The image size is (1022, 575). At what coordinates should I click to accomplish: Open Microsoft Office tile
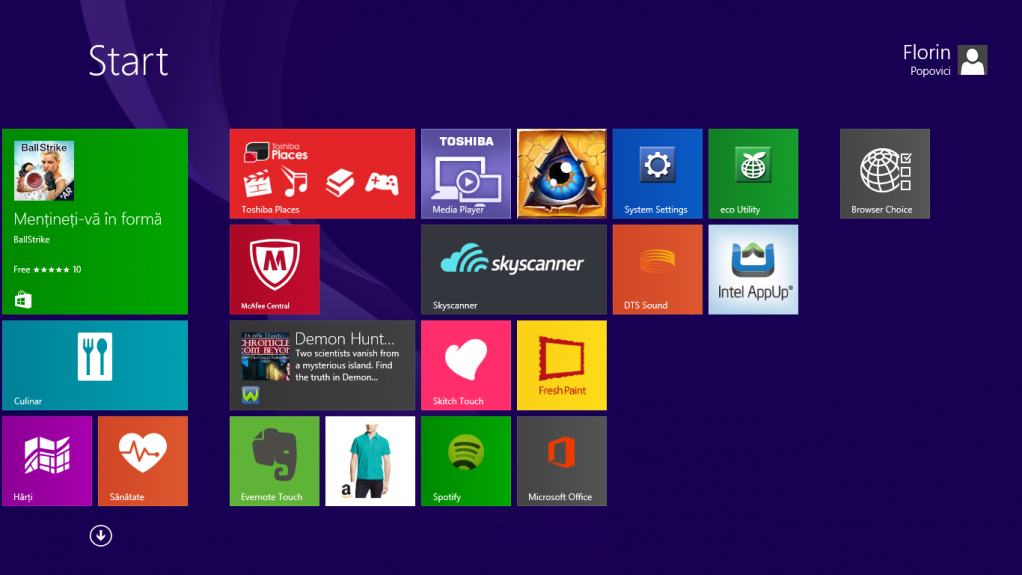pos(562,461)
